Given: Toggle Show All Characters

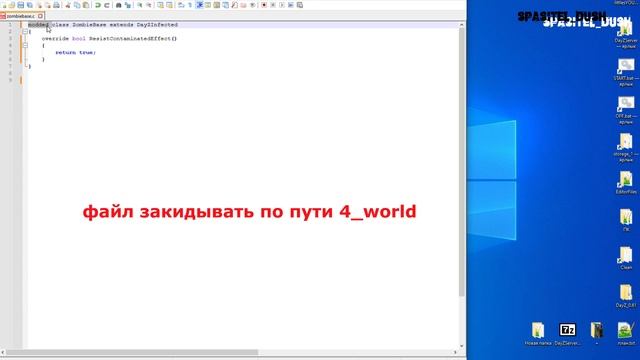Looking at the screenshot, I should [190, 5].
